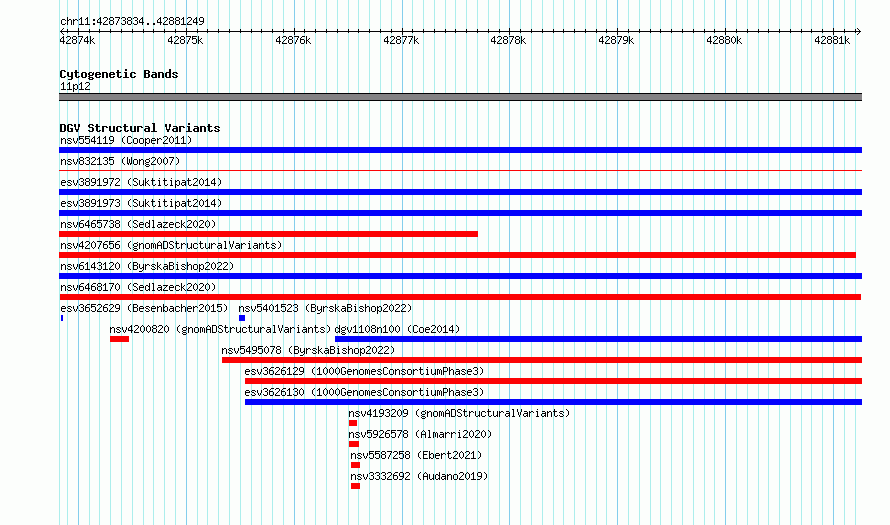
Task: Click the nsv832135 (Wong2007) label
Action: click(120, 161)
